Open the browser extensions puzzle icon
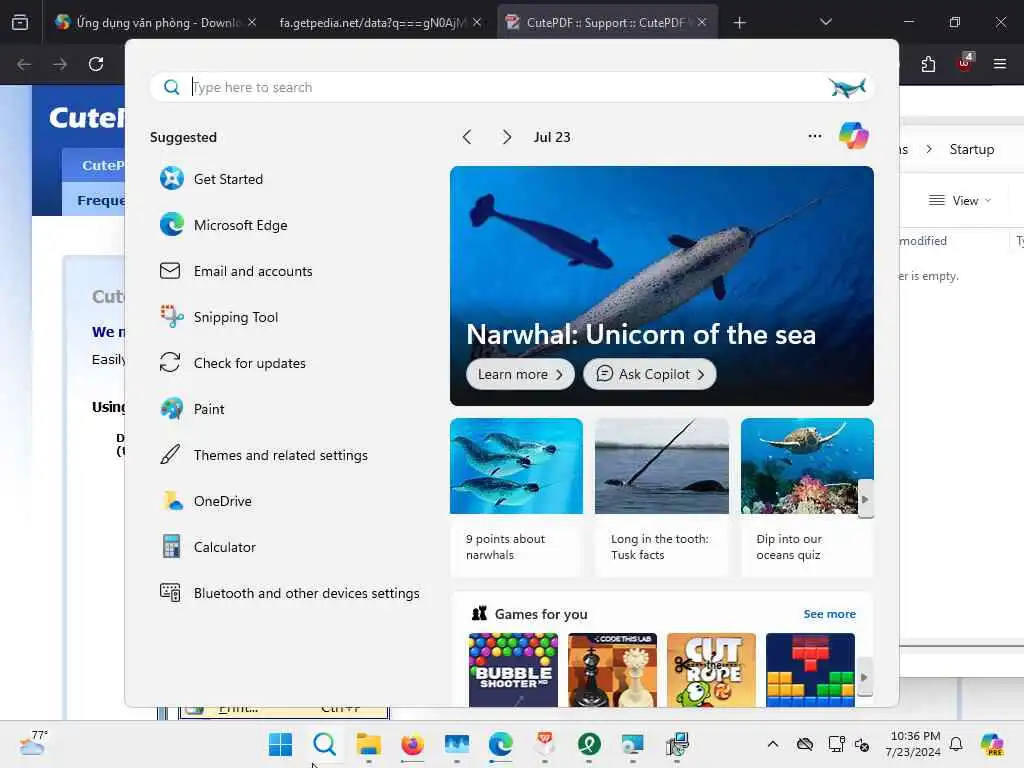Viewport: 1024px width, 768px height. 928,64
